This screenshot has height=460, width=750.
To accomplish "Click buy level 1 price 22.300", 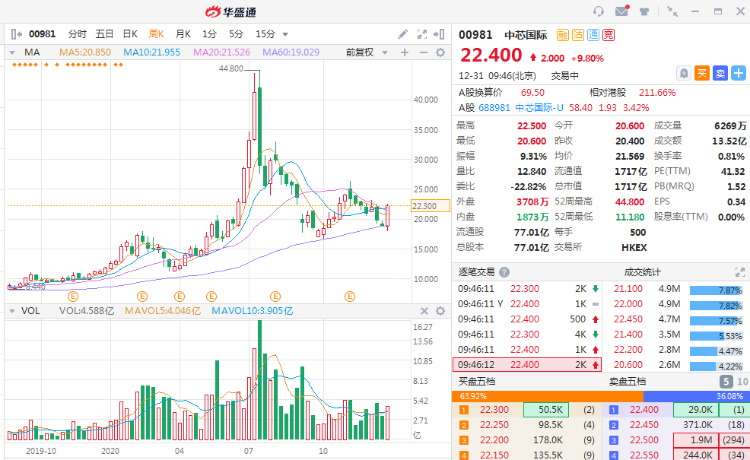I will point(494,410).
